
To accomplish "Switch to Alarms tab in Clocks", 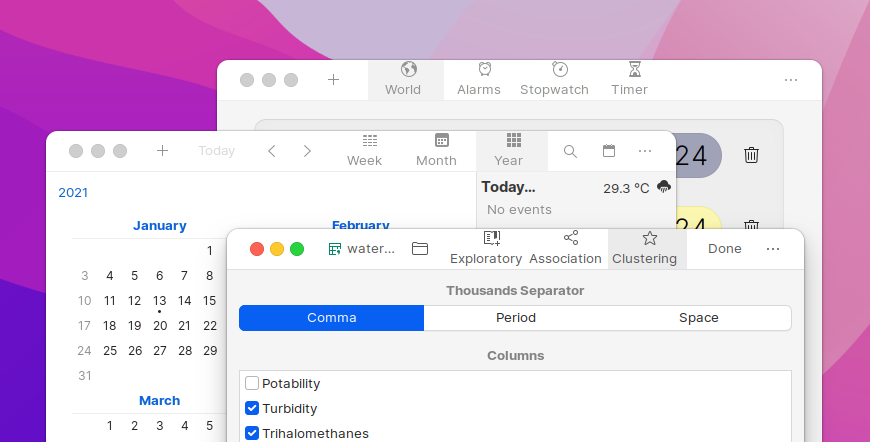I will click(479, 80).
